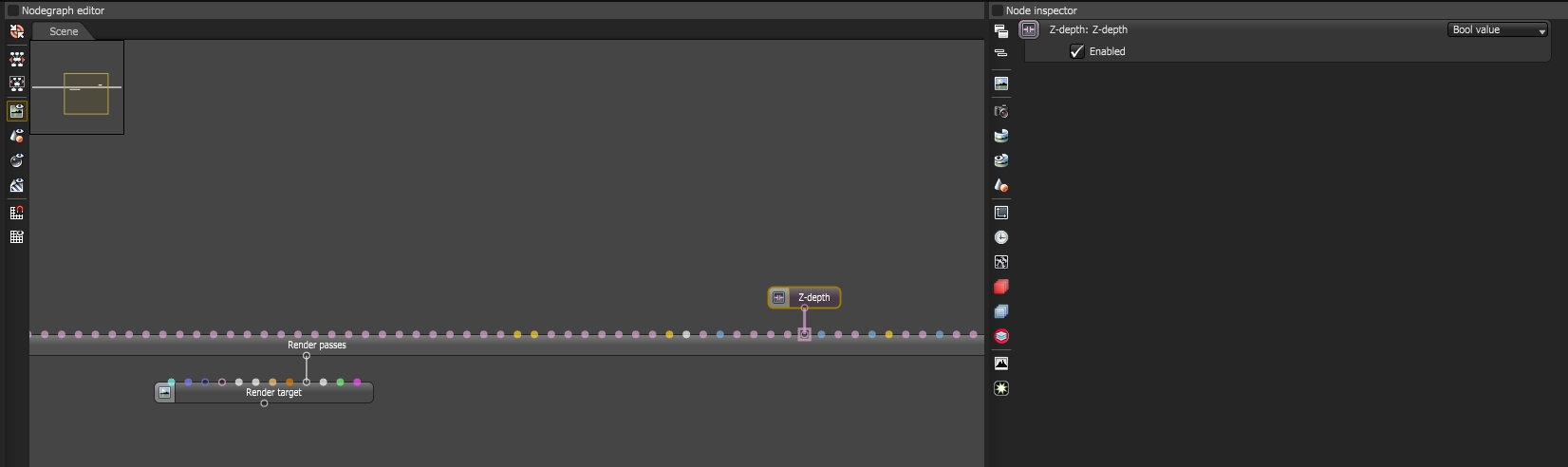Enable grid snapping with the magnet grid icon
The height and width of the screenshot is (467, 1568).
16,213
